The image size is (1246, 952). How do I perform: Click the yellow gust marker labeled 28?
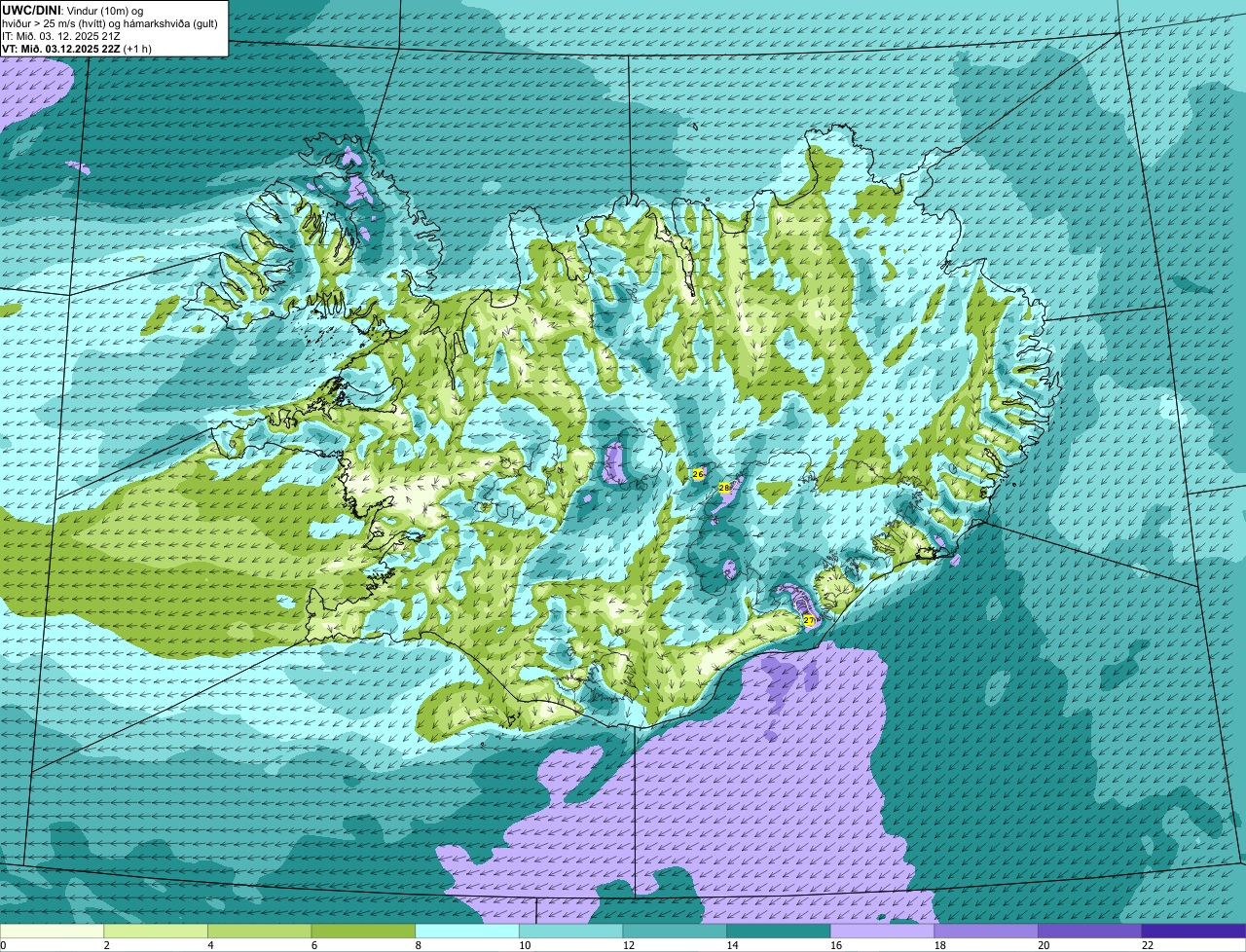click(724, 487)
